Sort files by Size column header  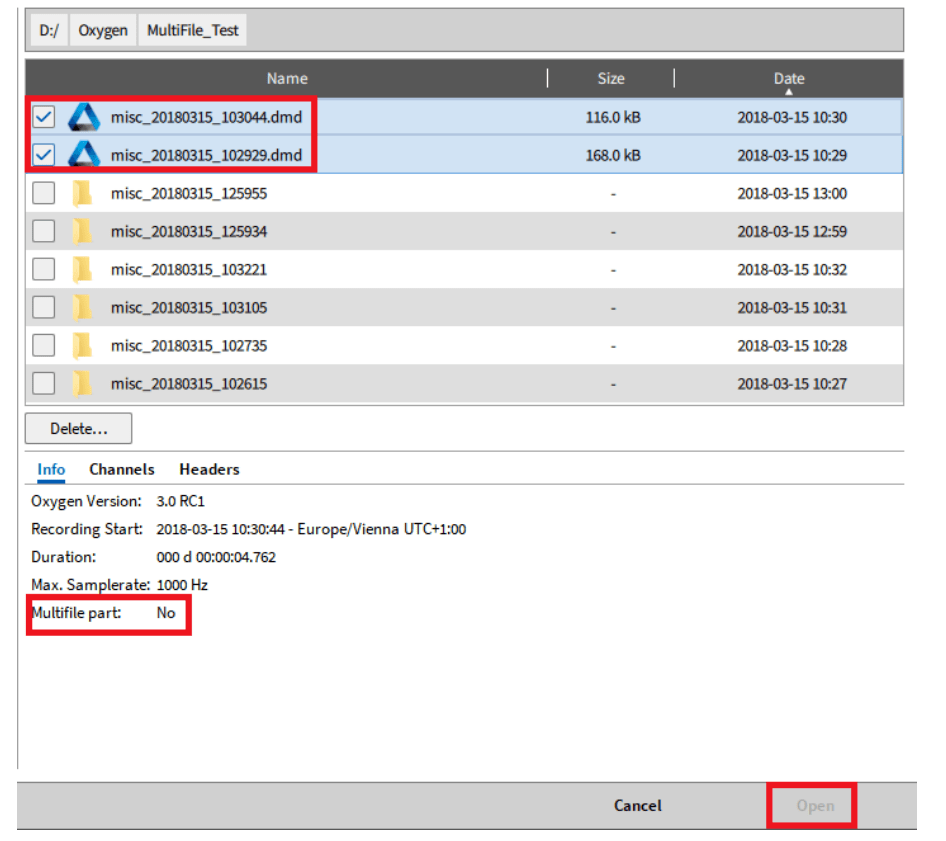[610, 78]
